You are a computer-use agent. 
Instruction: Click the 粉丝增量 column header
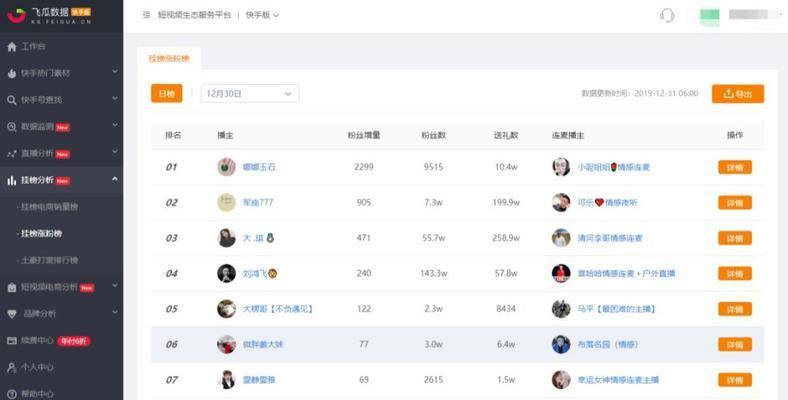point(364,135)
